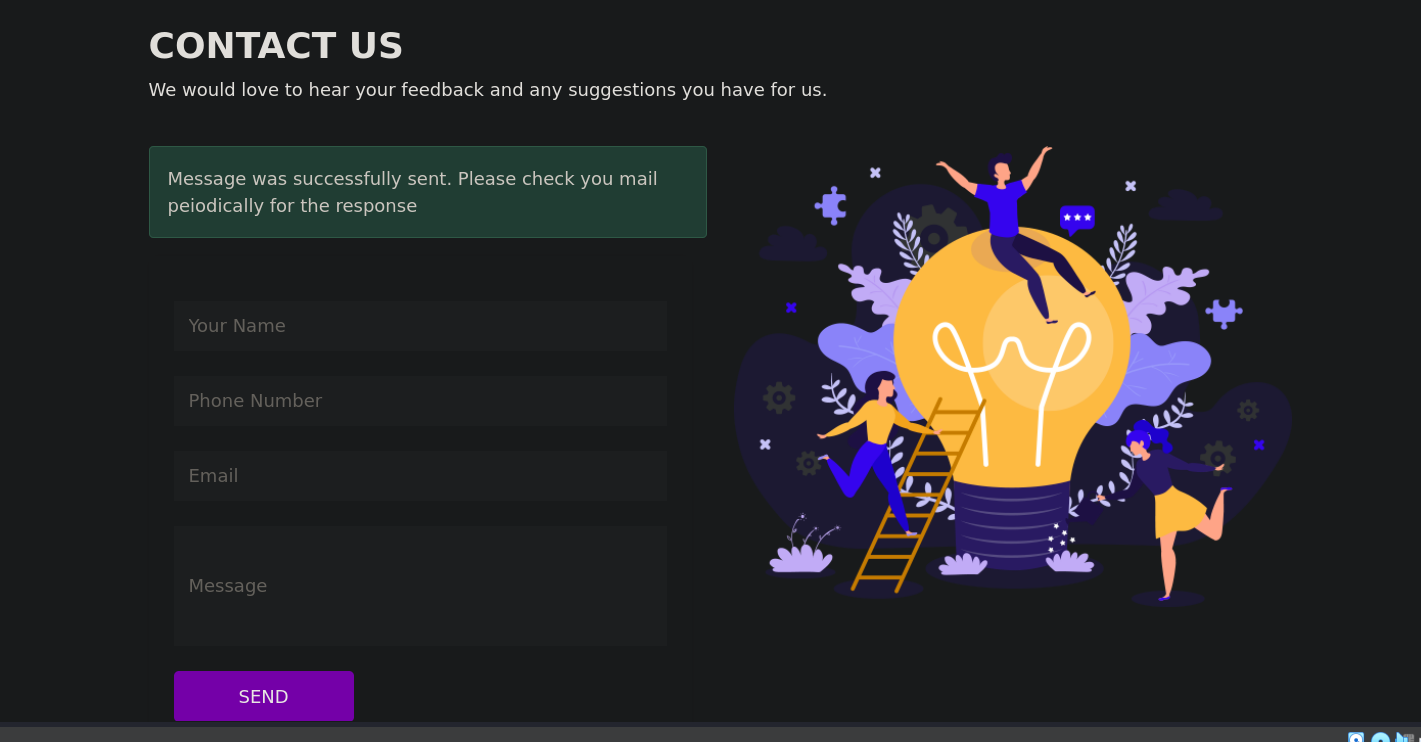Click the woman in the yellow skirt
Image resolution: width=1421 pixels, height=742 pixels.
(x=1170, y=500)
